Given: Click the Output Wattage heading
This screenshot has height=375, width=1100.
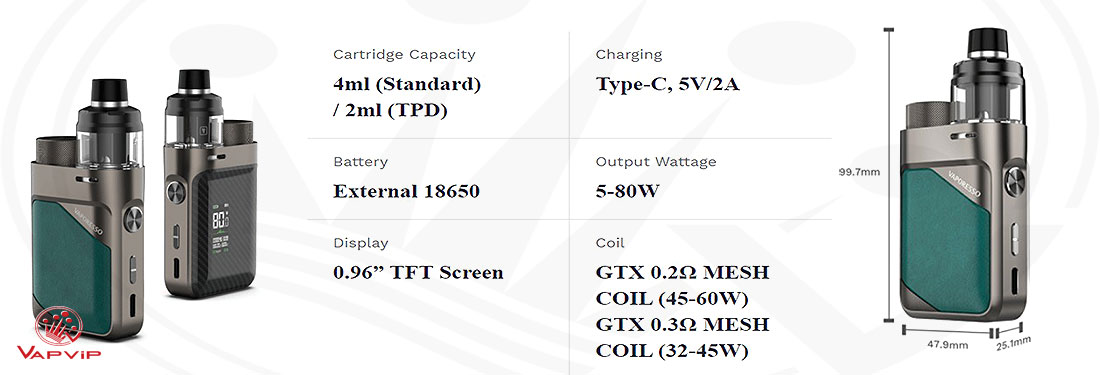Looking at the screenshot, I should tap(656, 162).
